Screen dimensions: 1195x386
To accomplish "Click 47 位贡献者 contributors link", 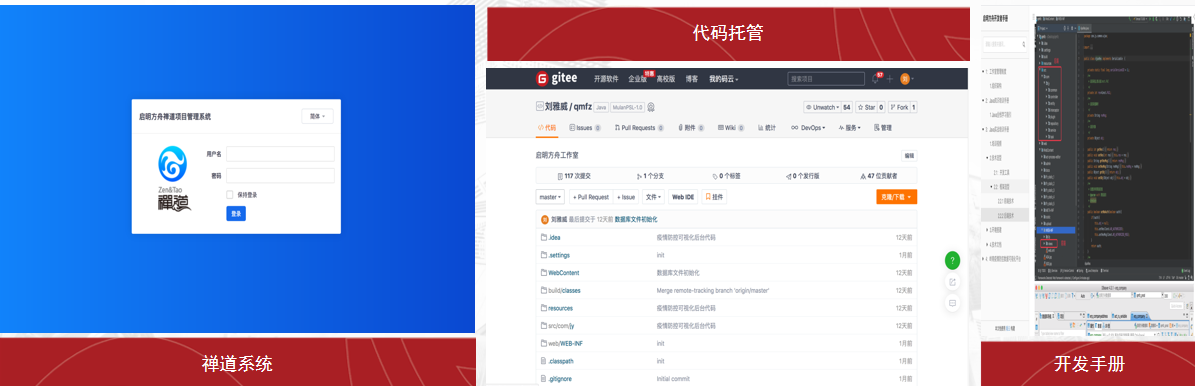I will point(878,176).
